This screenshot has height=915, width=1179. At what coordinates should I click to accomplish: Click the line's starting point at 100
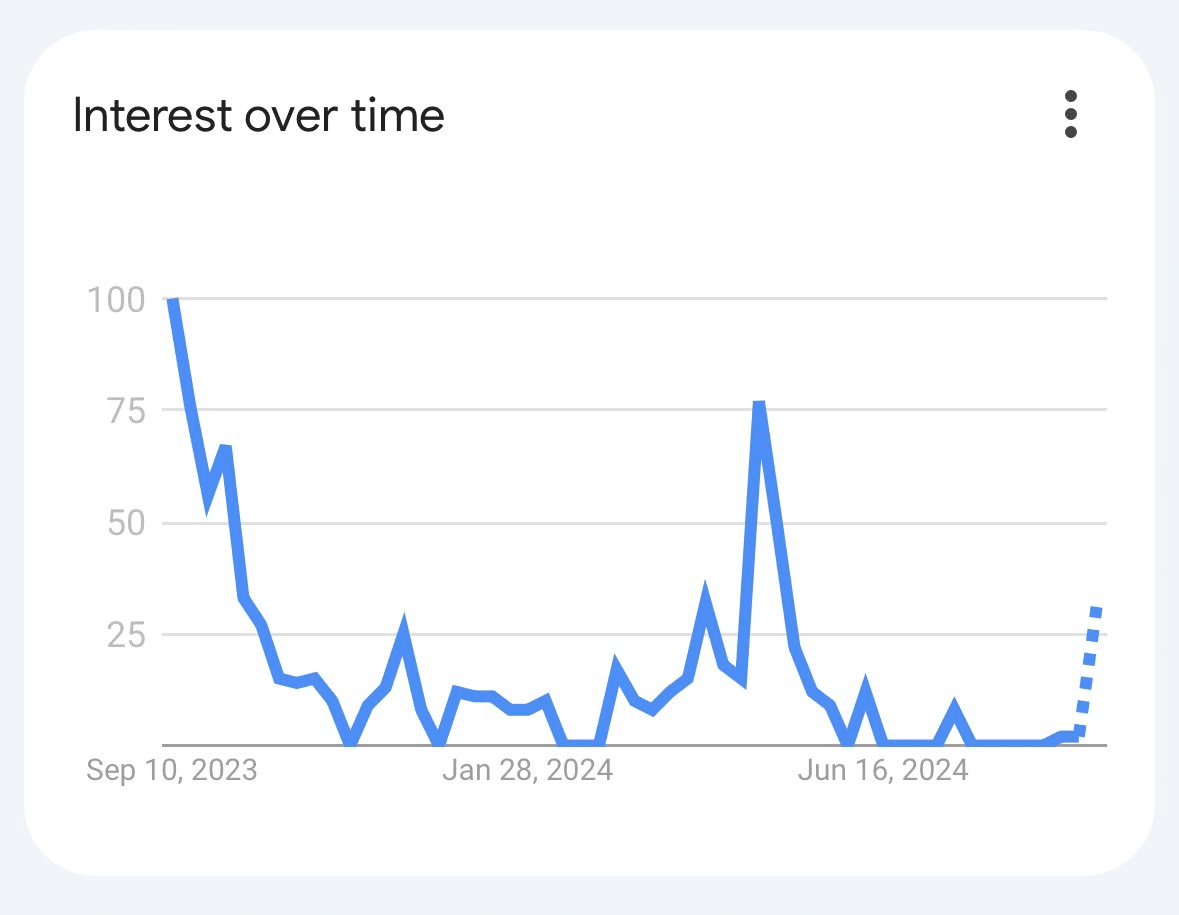[173, 300]
